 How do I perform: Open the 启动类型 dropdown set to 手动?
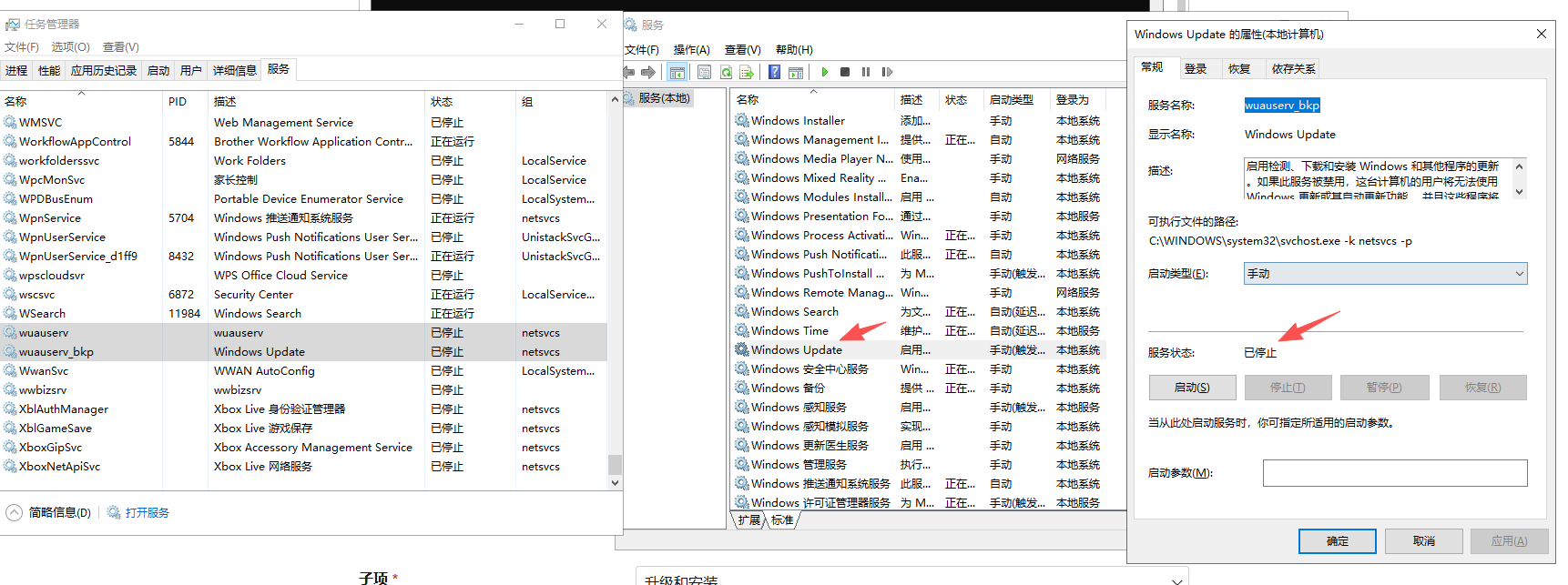point(1385,273)
